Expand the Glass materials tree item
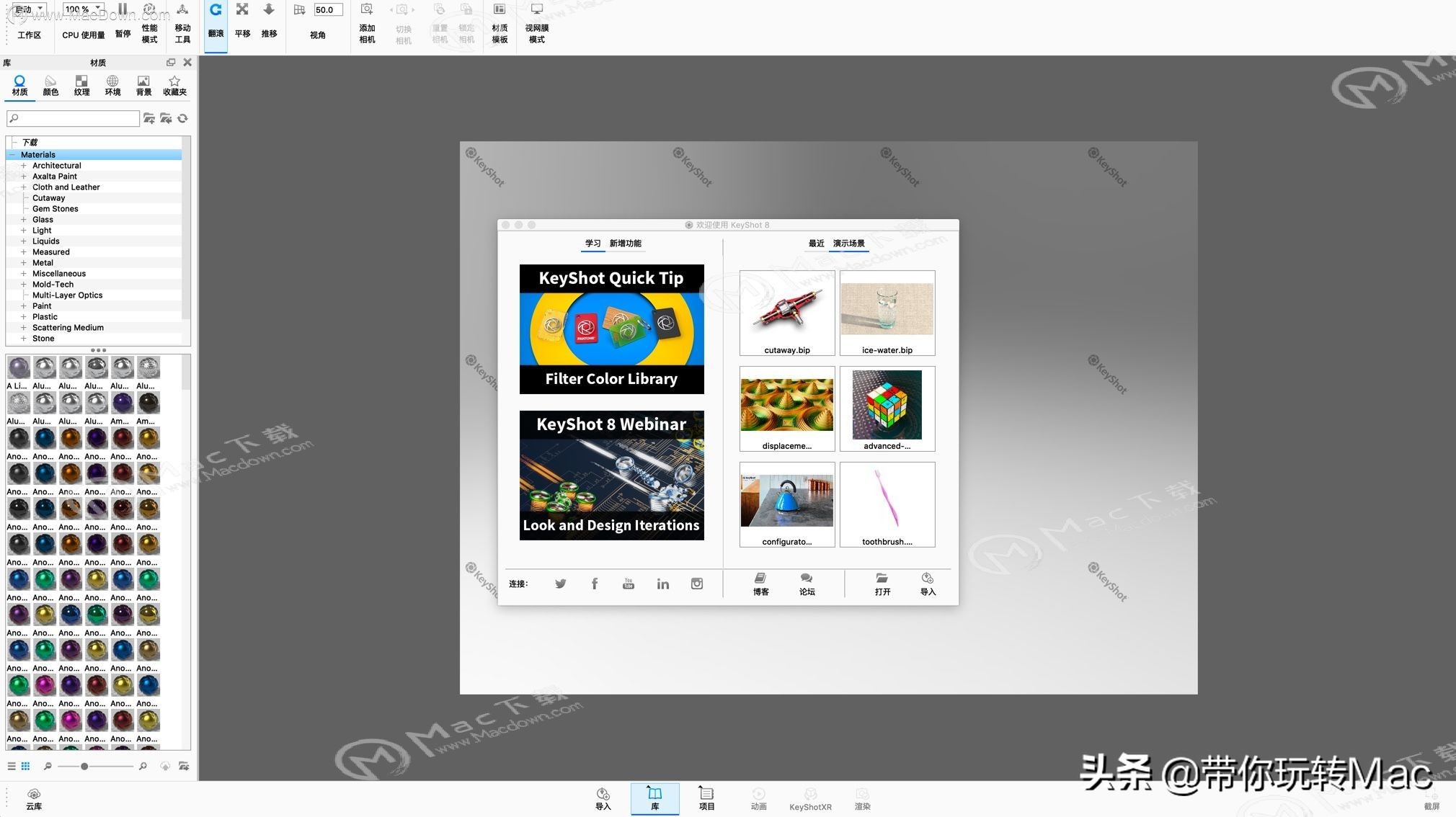1456x817 pixels. (24, 219)
